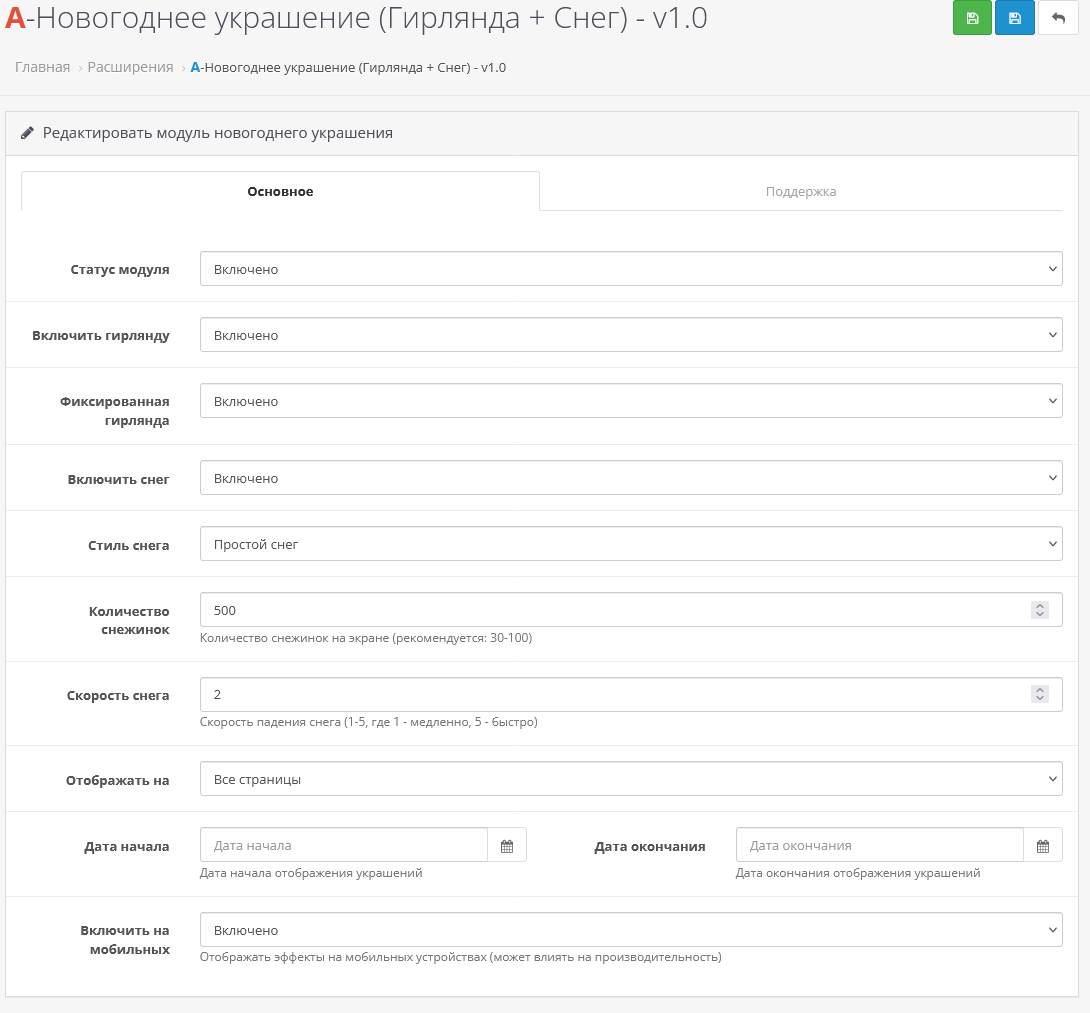Viewport: 1090px width, 1013px height.
Task: Open calendar picker for Дата окончания
Action: point(1043,846)
